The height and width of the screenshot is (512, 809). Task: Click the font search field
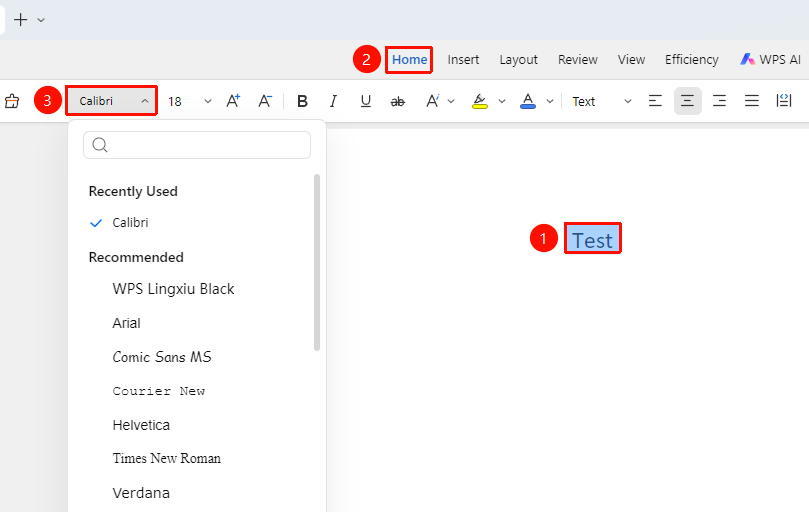click(197, 145)
